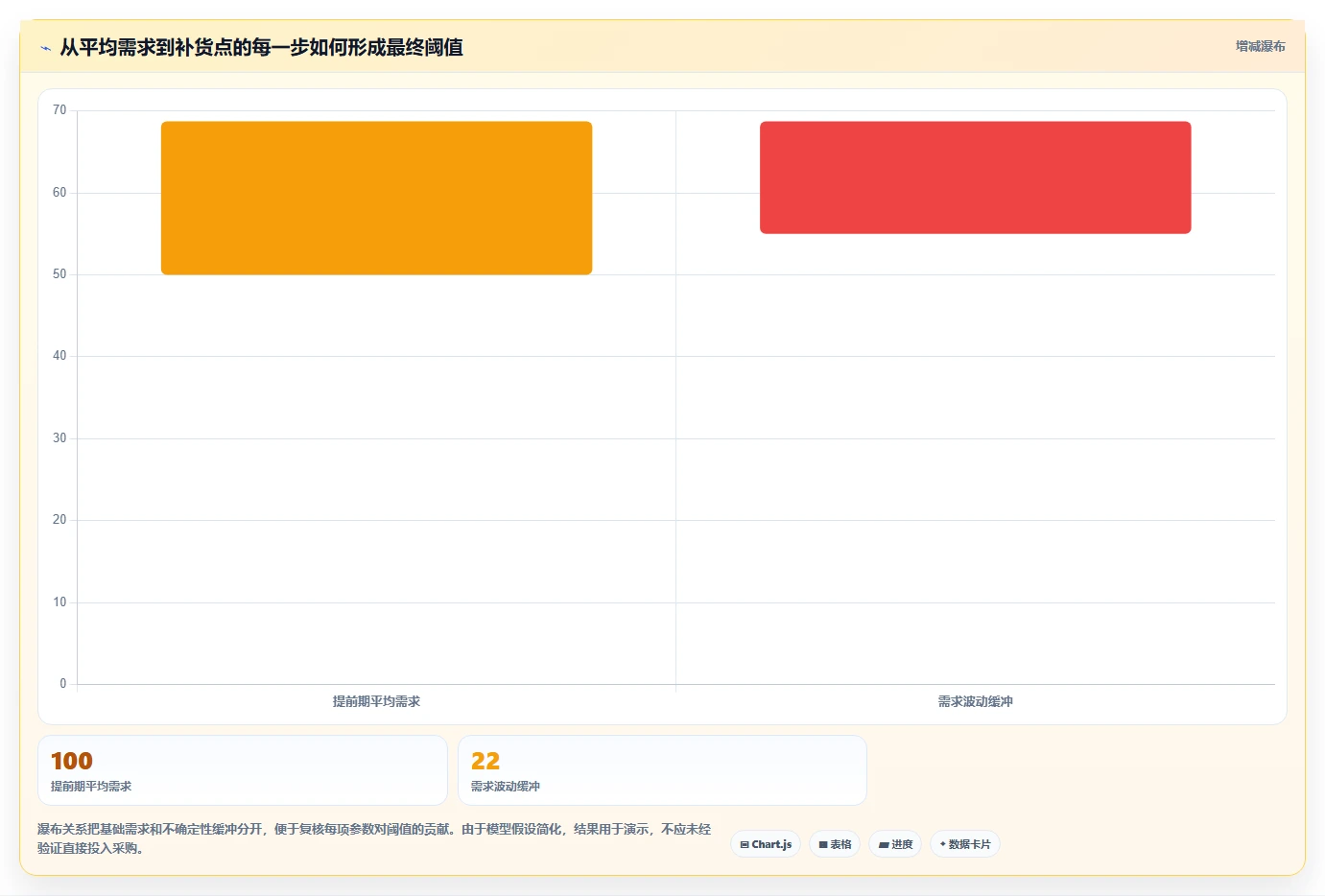This screenshot has height=896, width=1325.
Task: Click the red 需求波动缓冲 bar
Action: point(975,177)
